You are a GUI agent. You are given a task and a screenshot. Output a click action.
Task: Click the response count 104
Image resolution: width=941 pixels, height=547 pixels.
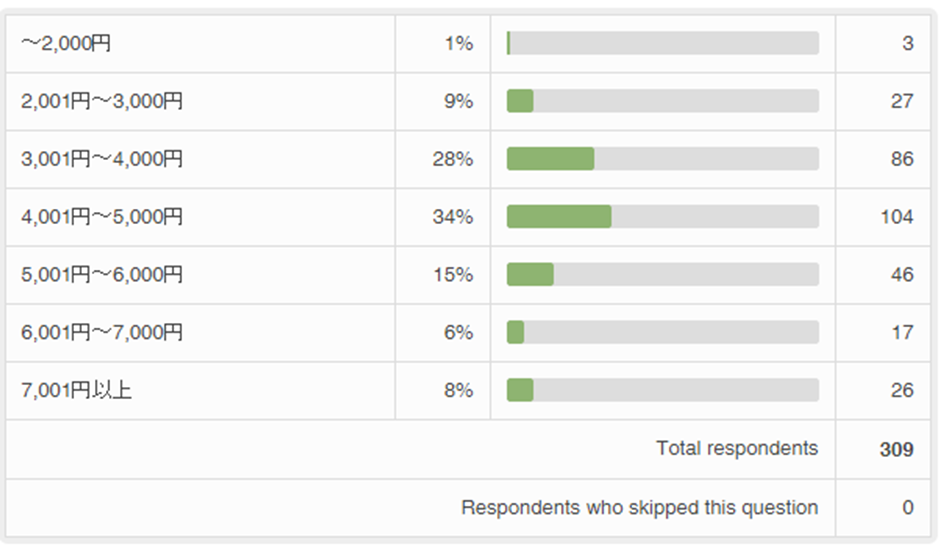(x=896, y=217)
